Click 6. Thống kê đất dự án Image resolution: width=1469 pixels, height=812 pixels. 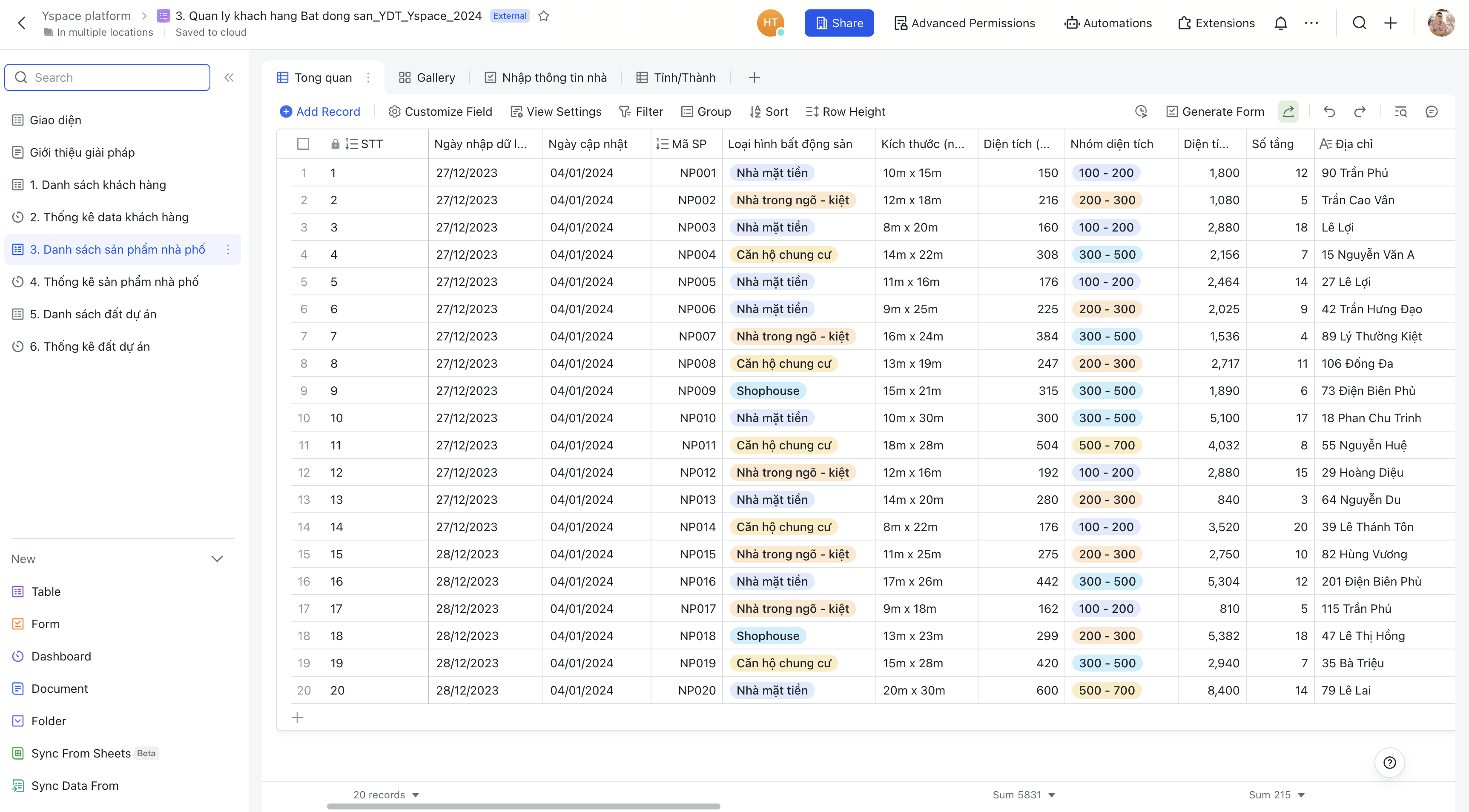click(123, 346)
